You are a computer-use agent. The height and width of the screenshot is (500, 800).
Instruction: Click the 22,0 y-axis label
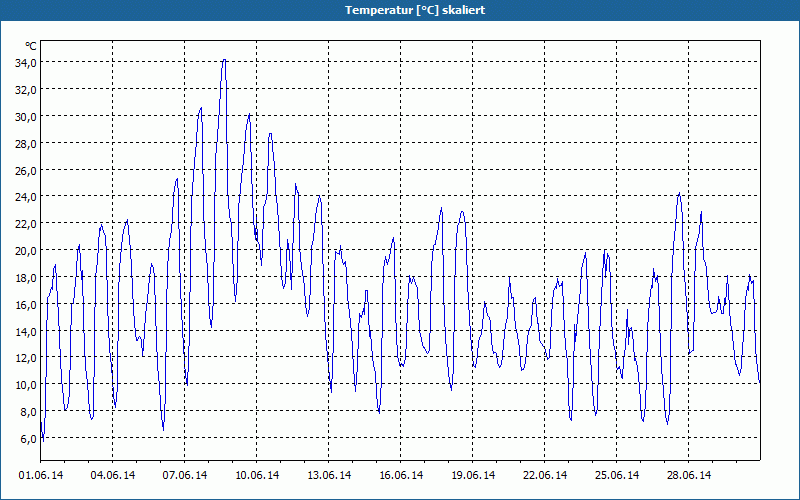tap(26, 224)
